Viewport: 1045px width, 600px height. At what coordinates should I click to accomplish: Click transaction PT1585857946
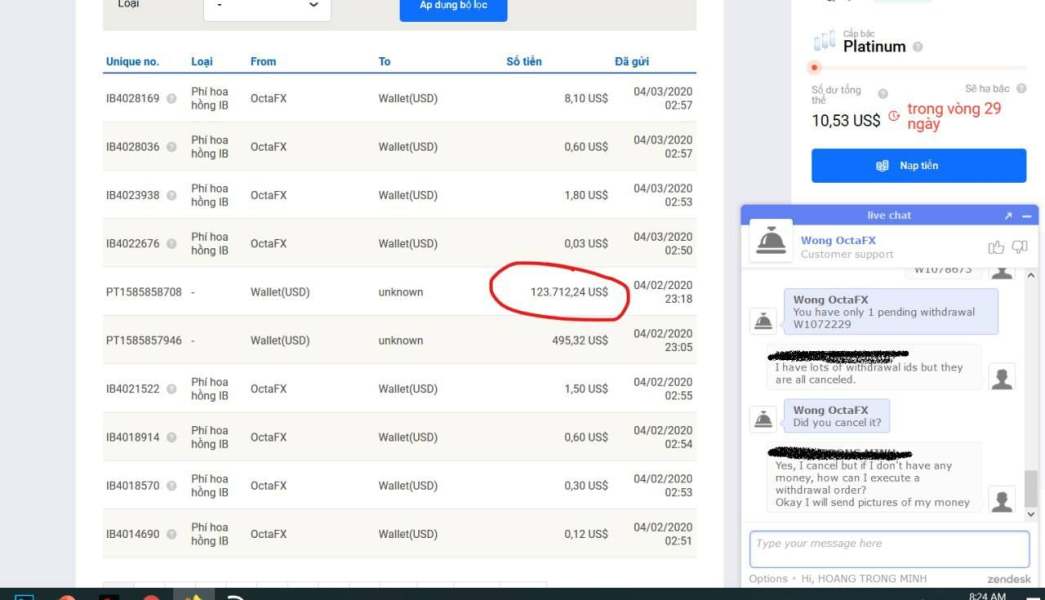(x=143, y=341)
